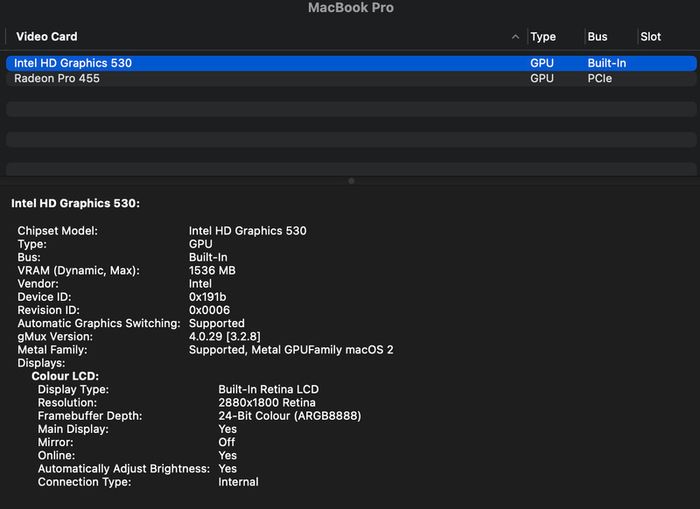Select the Radeon Pro 455 row
700x509 pixels.
click(x=351, y=79)
